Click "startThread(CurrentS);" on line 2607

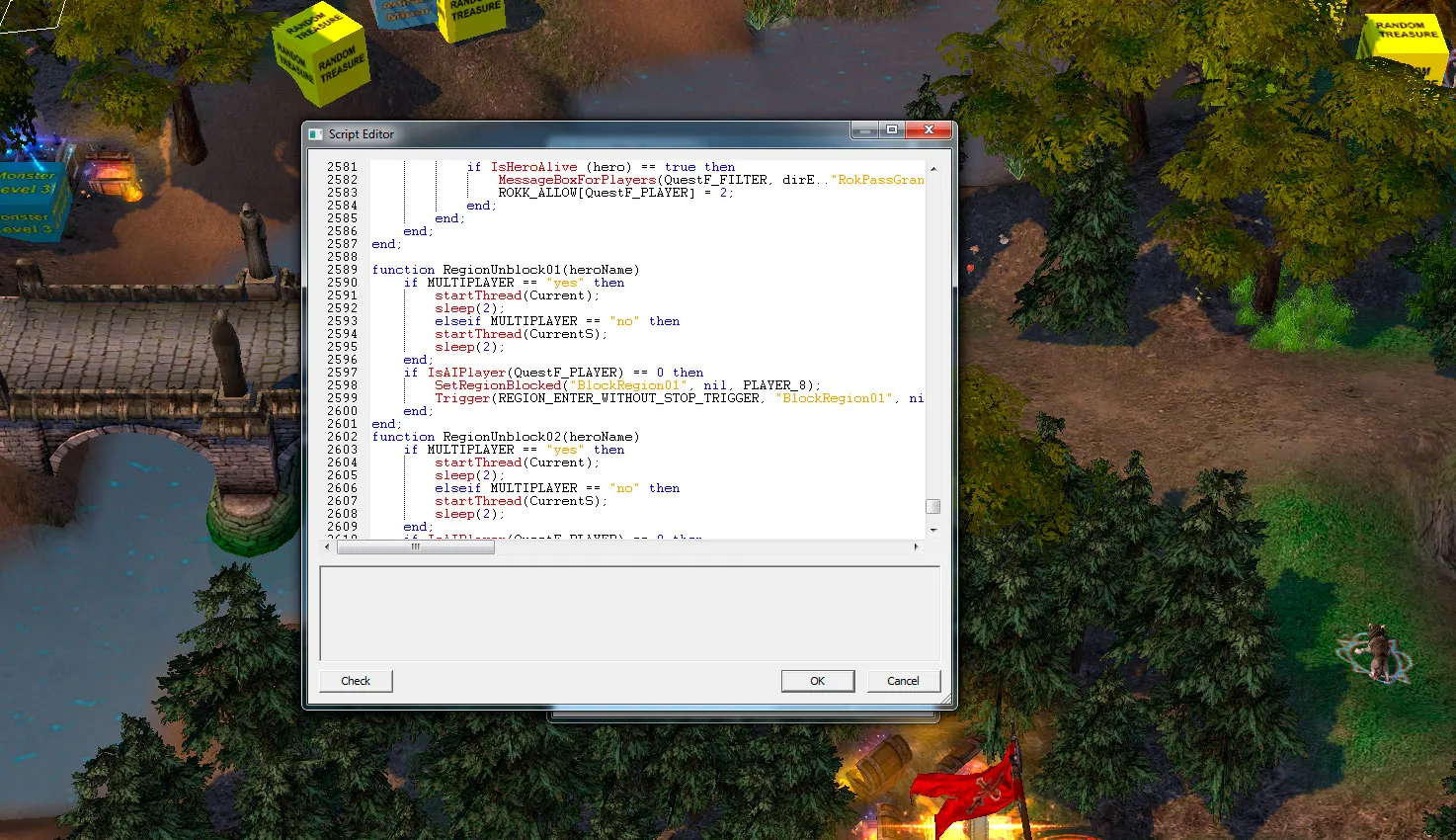tap(522, 501)
